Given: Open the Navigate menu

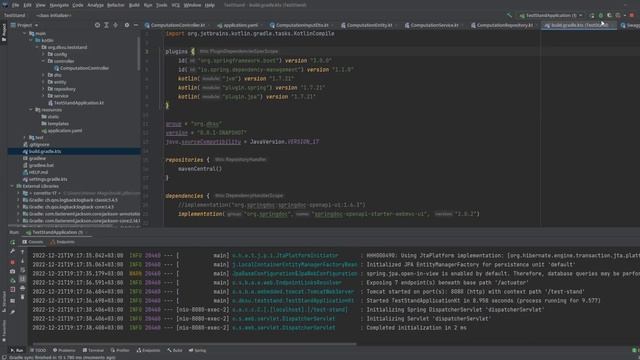Looking at the screenshot, I should coord(59,5).
